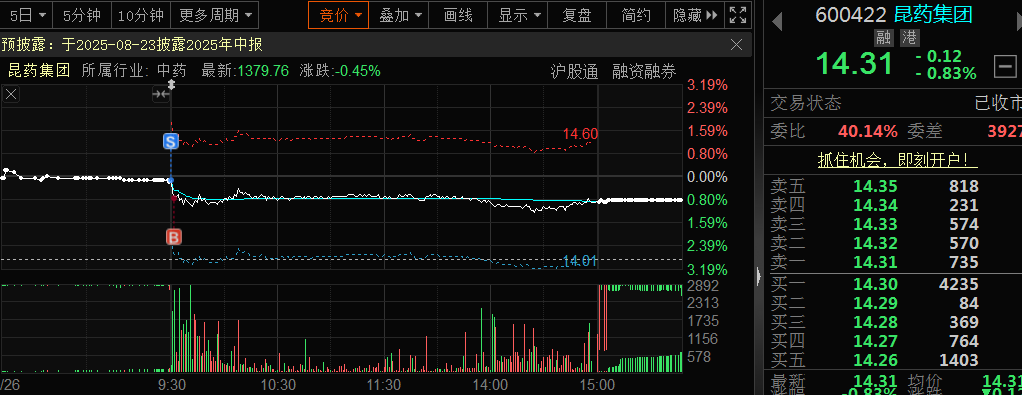
Task: Click the side panel collapse arrow
Action: (x=758, y=276)
